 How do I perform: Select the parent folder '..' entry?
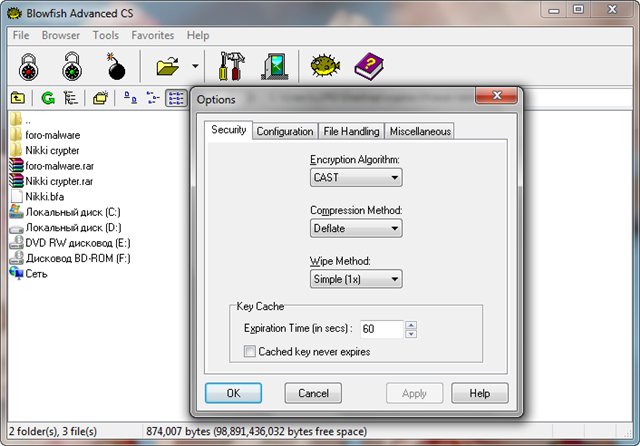point(20,120)
